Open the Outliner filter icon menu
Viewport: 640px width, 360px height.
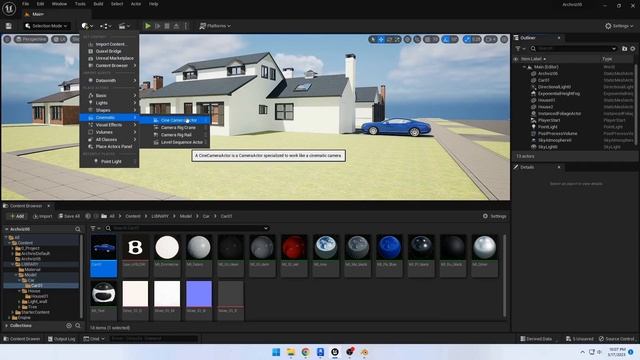click(520, 49)
